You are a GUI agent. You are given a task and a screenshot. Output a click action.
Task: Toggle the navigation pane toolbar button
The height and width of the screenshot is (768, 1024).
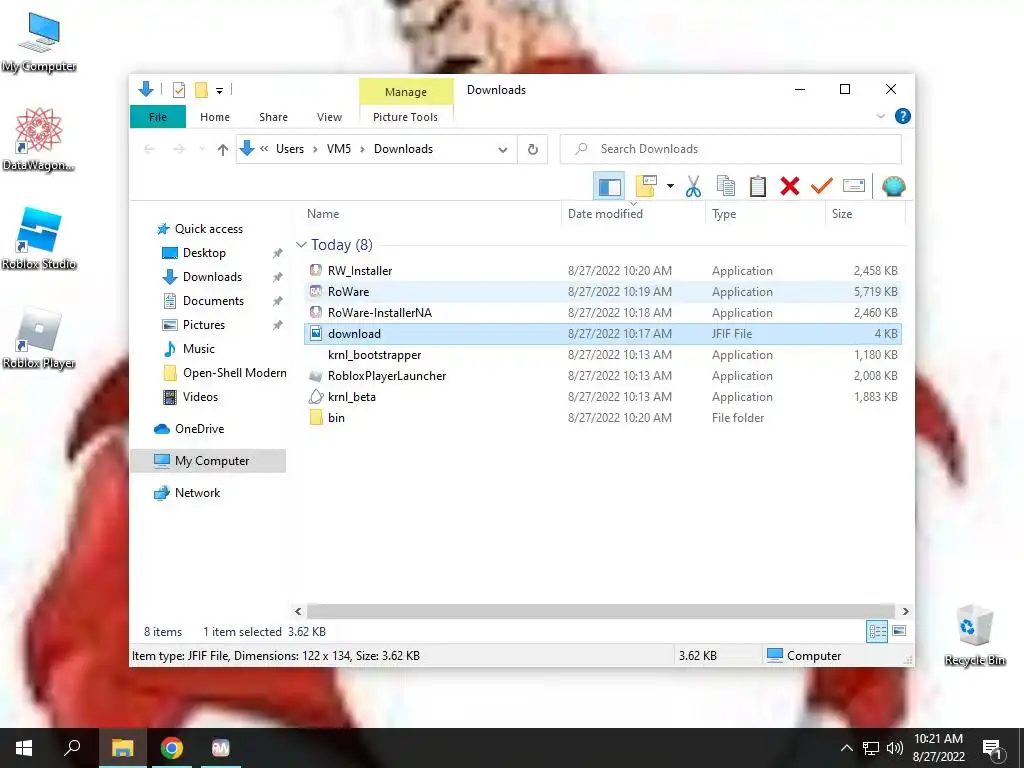pos(609,187)
